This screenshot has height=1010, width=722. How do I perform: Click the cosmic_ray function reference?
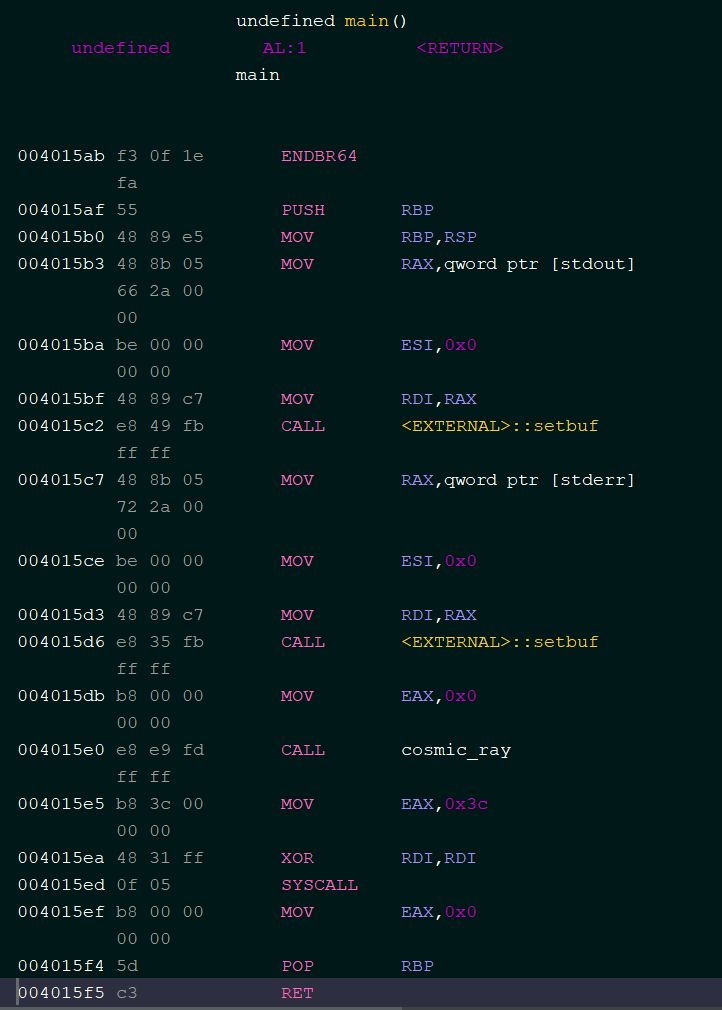click(x=455, y=750)
